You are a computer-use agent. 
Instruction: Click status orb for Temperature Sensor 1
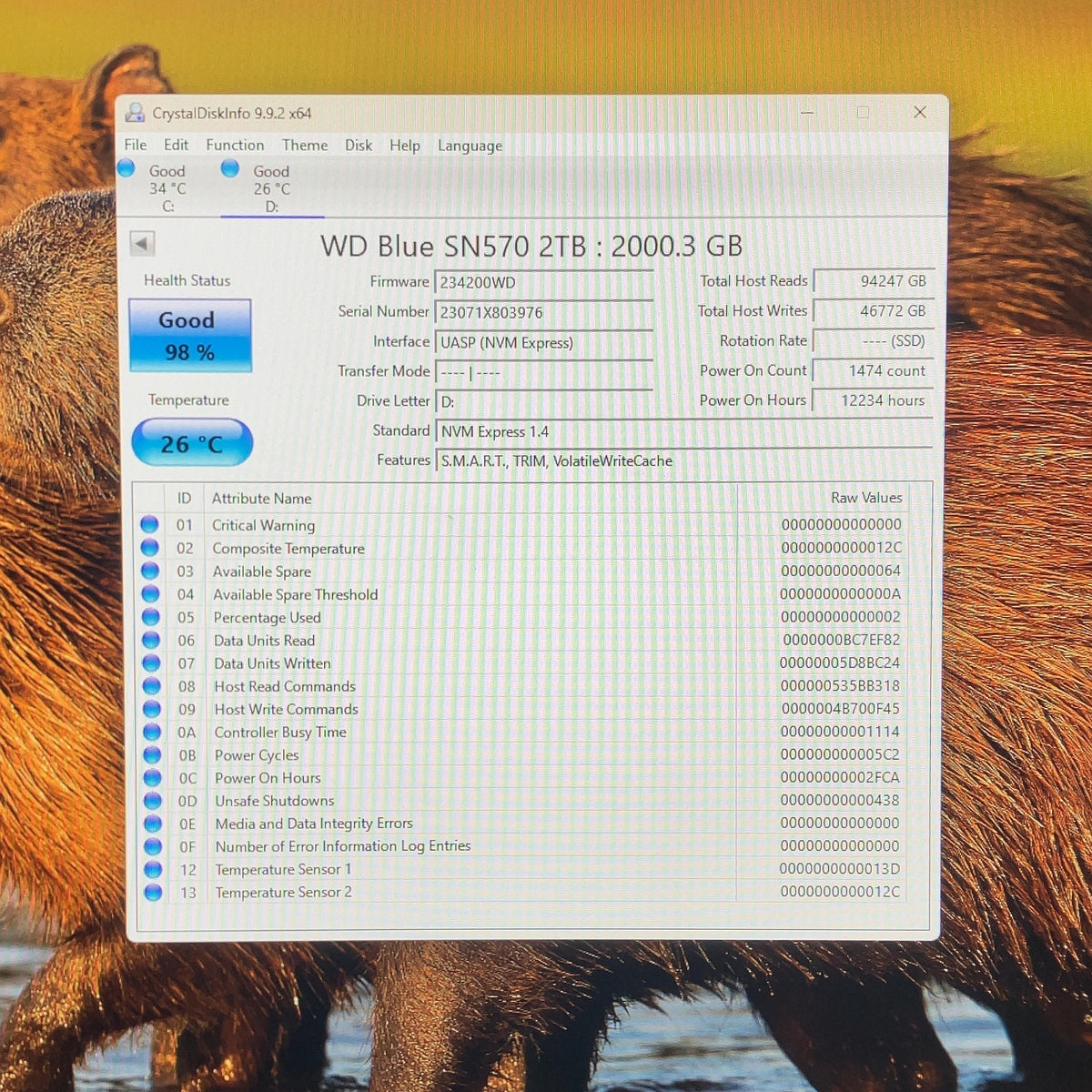coord(153,870)
